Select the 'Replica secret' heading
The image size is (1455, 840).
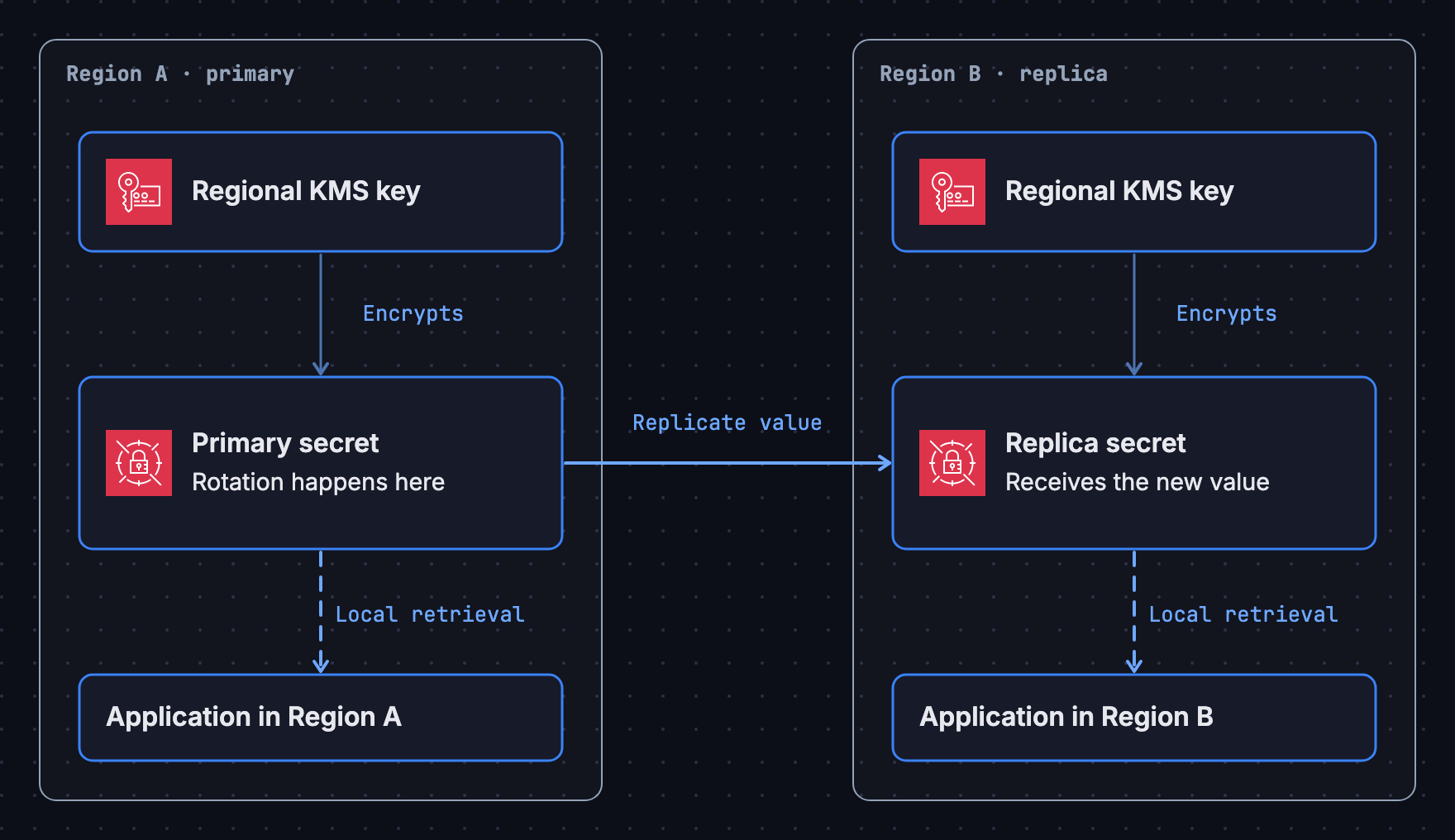pyautogui.click(x=1095, y=444)
